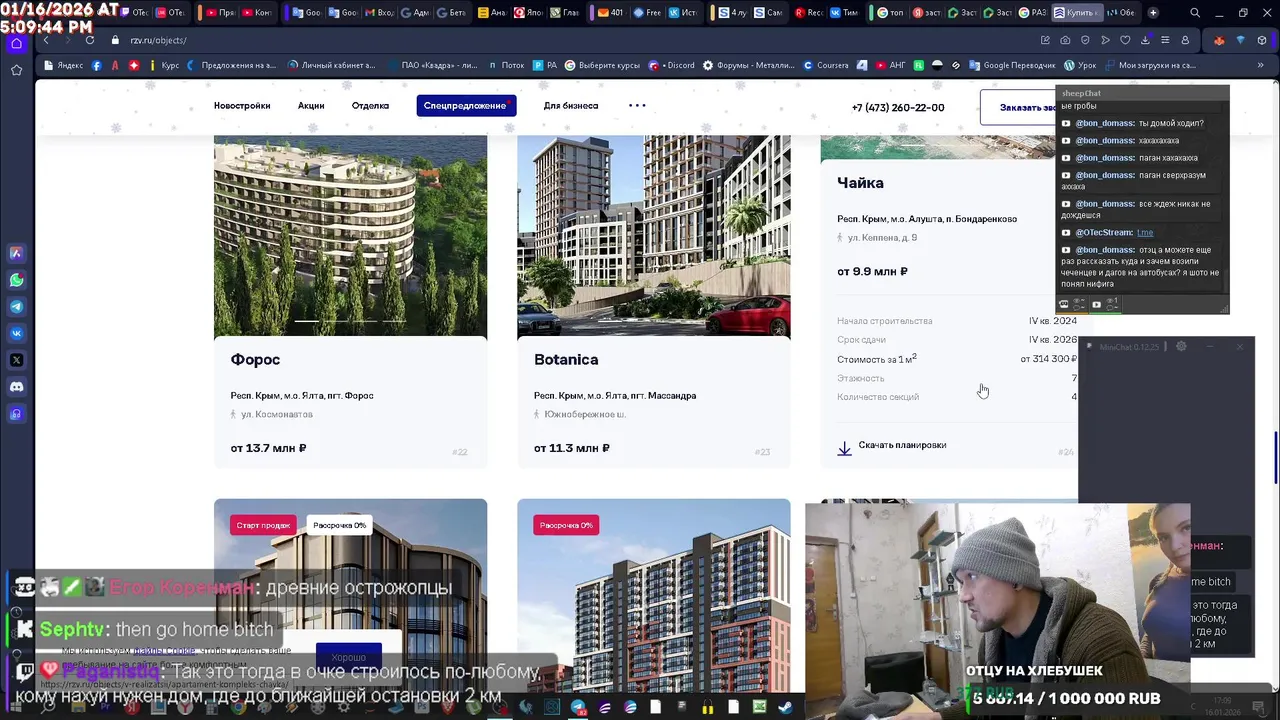Open the Выберите курсы bookmark
The width and height of the screenshot is (1280, 720).
tap(602, 65)
